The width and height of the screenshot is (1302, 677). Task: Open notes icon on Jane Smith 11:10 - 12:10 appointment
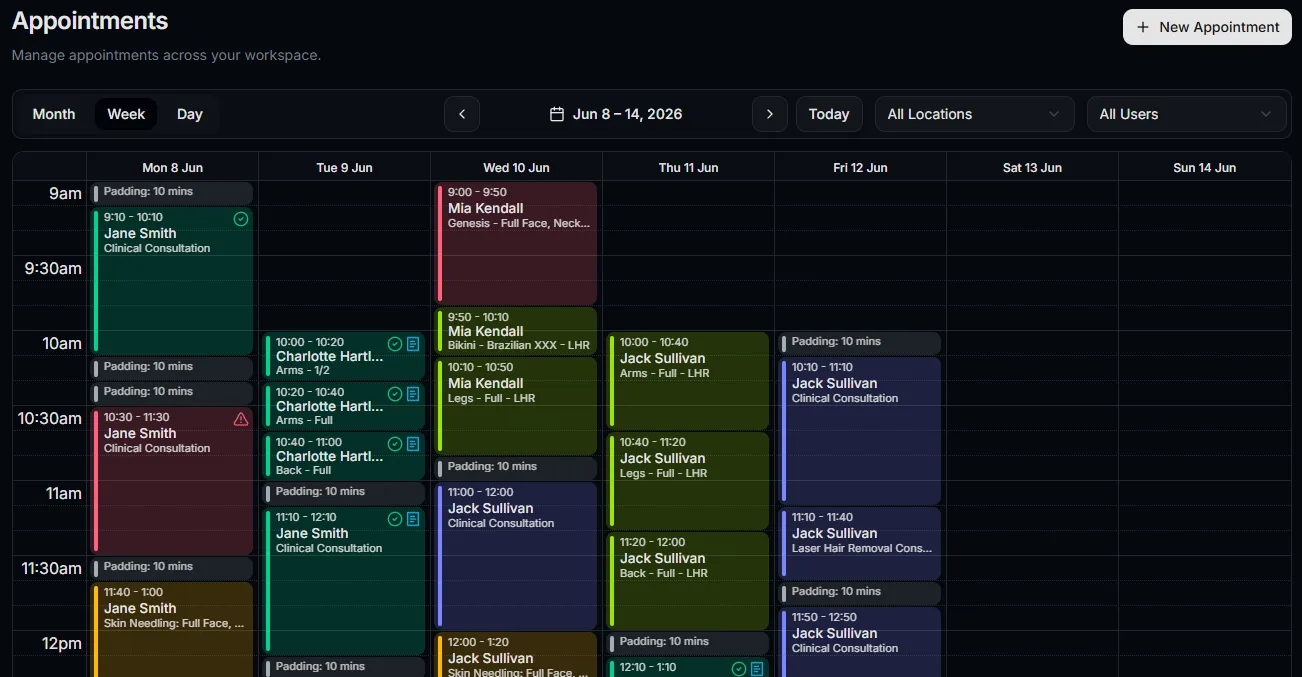tap(413, 519)
